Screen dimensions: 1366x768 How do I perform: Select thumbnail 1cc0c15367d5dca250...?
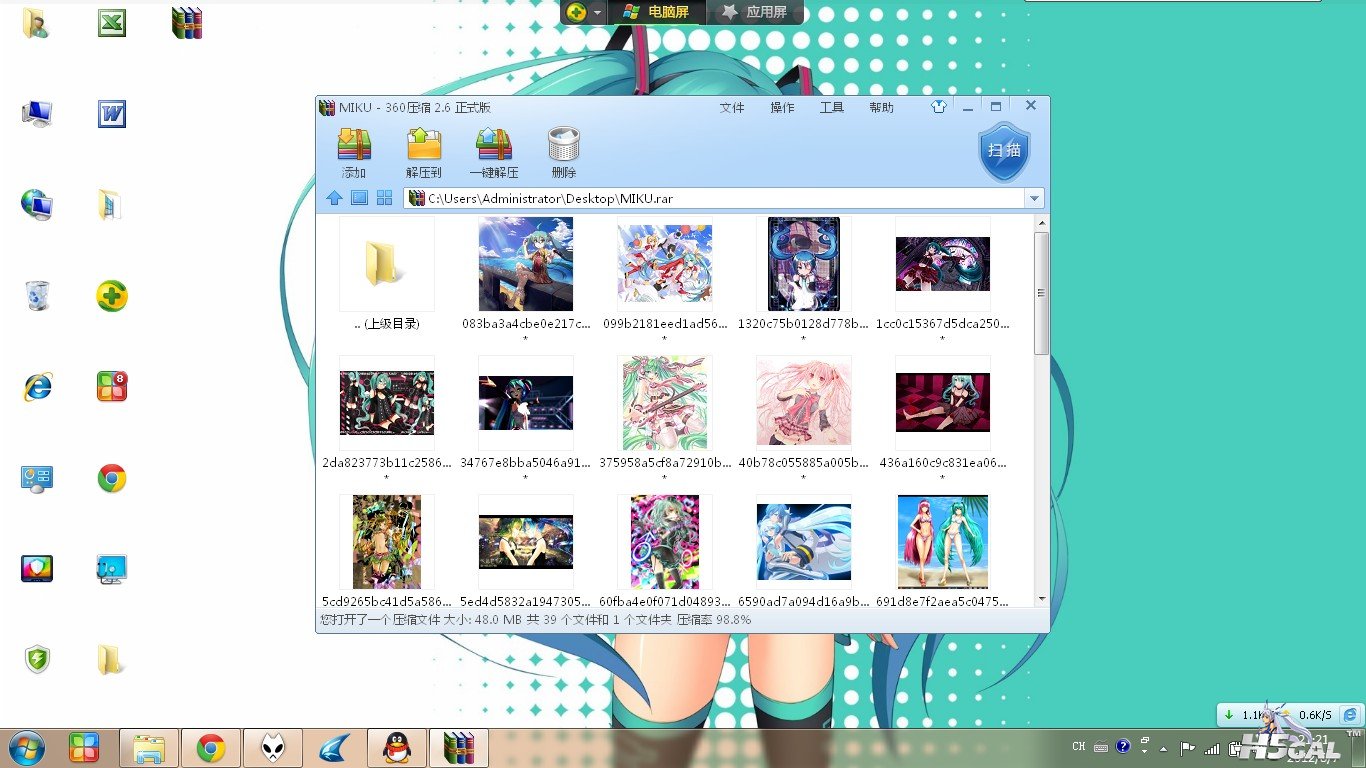pos(943,264)
